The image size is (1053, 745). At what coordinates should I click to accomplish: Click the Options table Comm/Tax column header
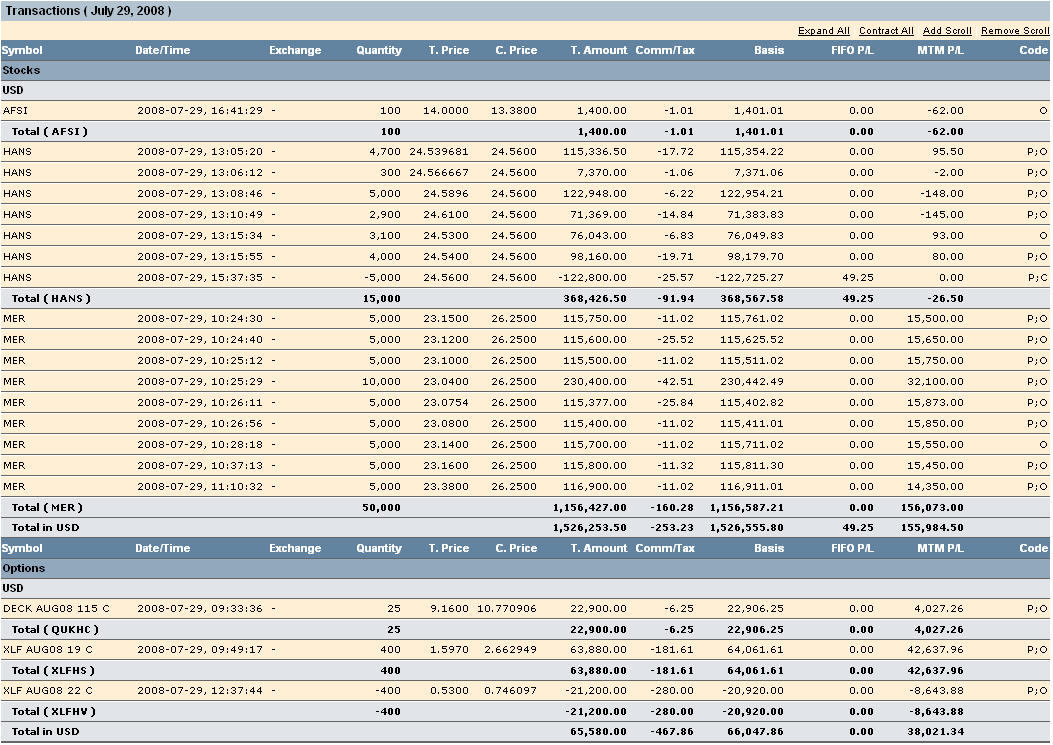point(665,548)
